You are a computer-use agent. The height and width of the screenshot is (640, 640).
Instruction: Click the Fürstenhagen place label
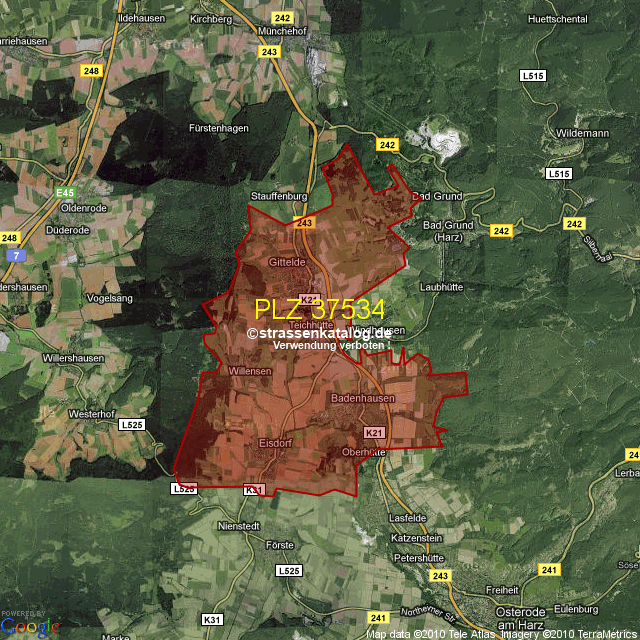pyautogui.click(x=218, y=129)
